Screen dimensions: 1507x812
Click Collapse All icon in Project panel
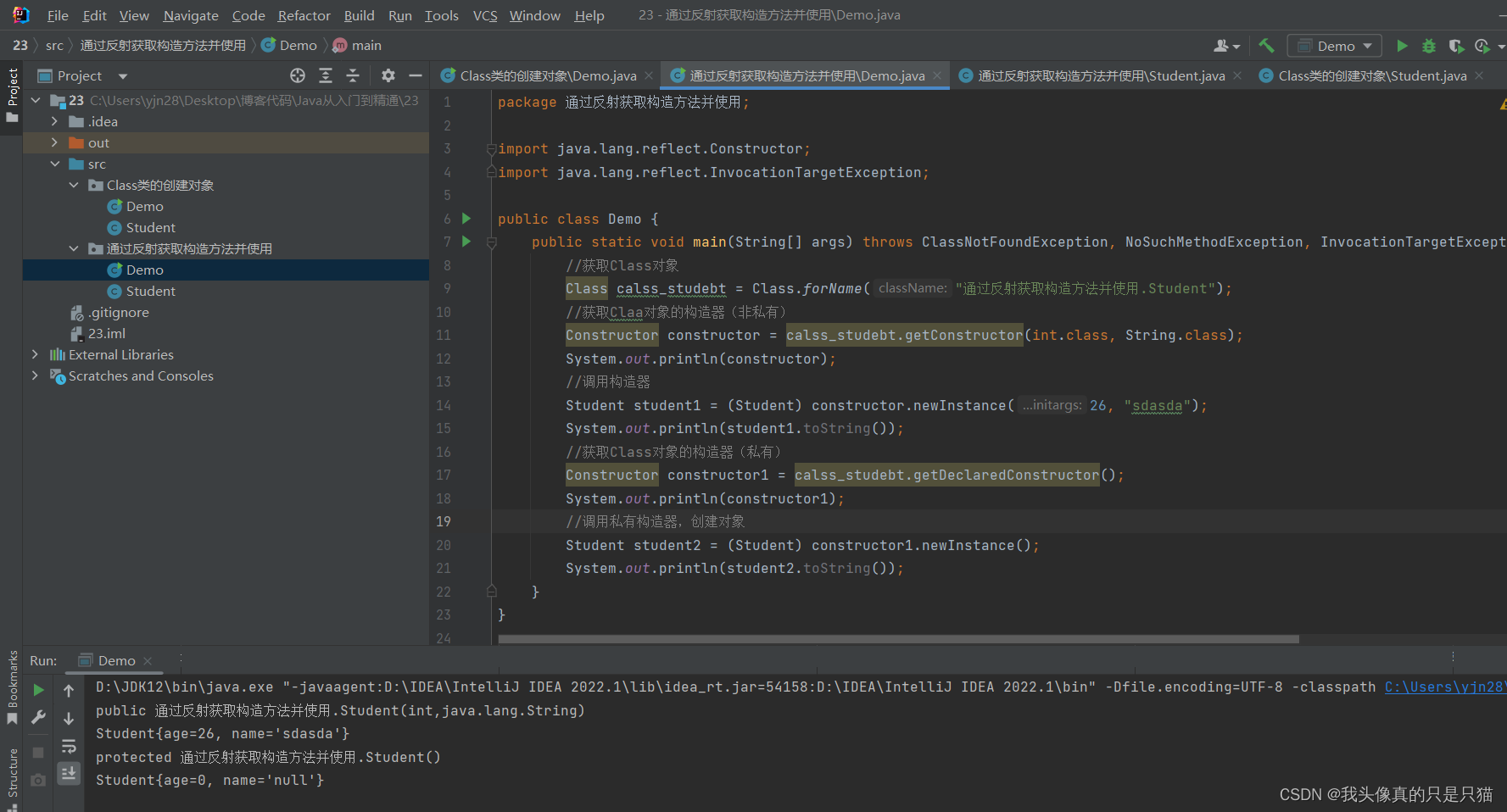pos(353,75)
